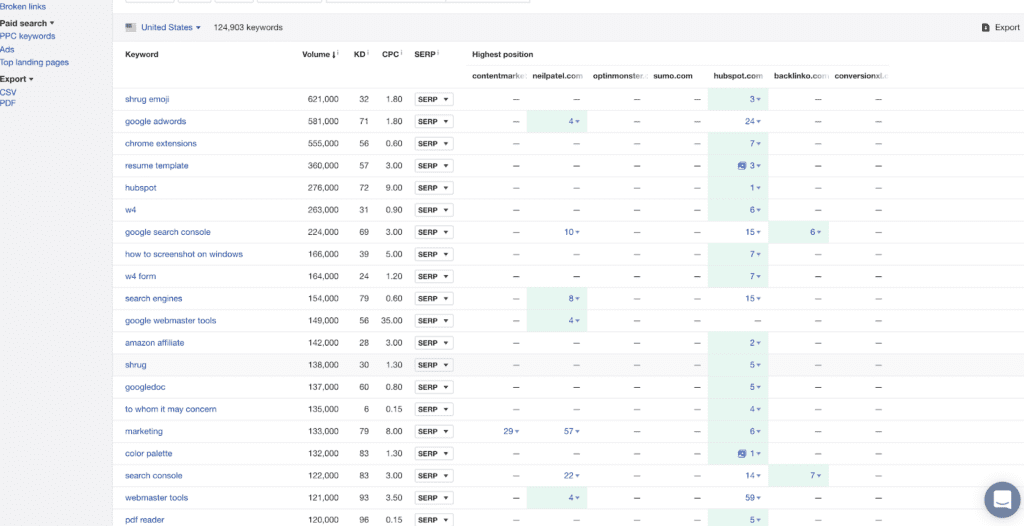Click the Export file icon
The height and width of the screenshot is (526, 1024).
985,27
